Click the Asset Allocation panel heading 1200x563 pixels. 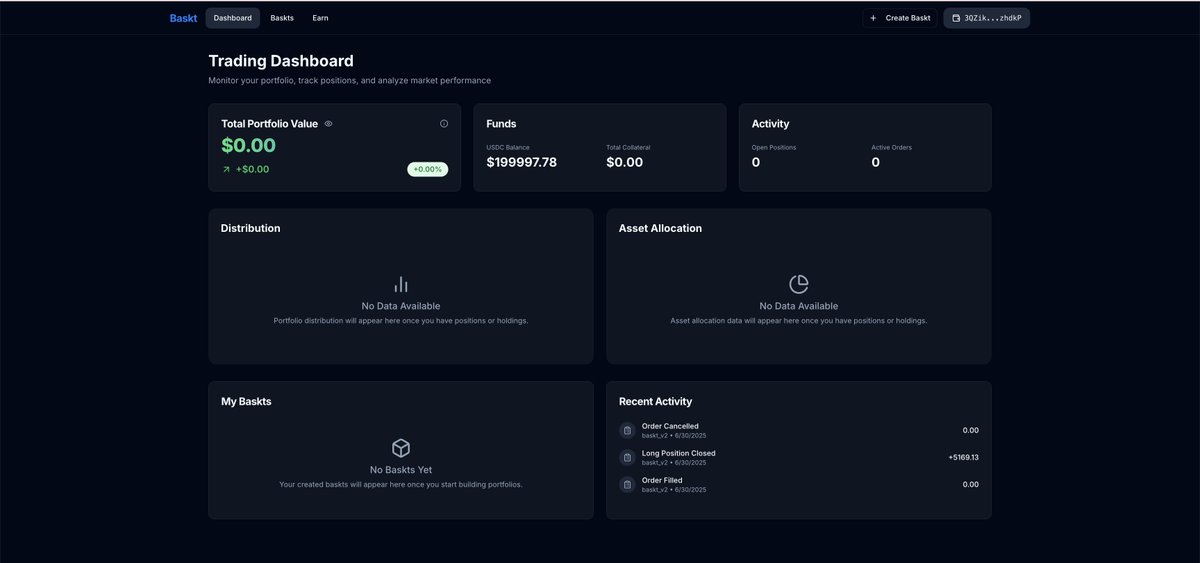(660, 228)
